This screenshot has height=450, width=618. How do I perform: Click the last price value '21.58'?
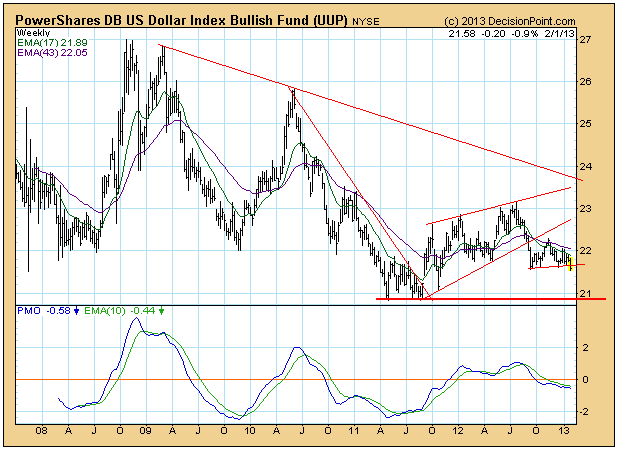pyautogui.click(x=462, y=33)
